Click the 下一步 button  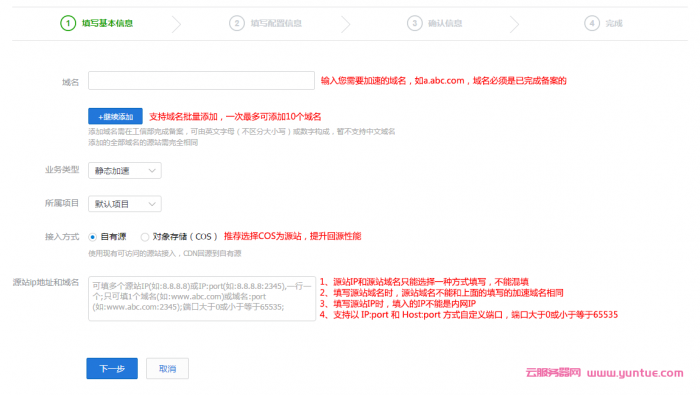coord(112,369)
